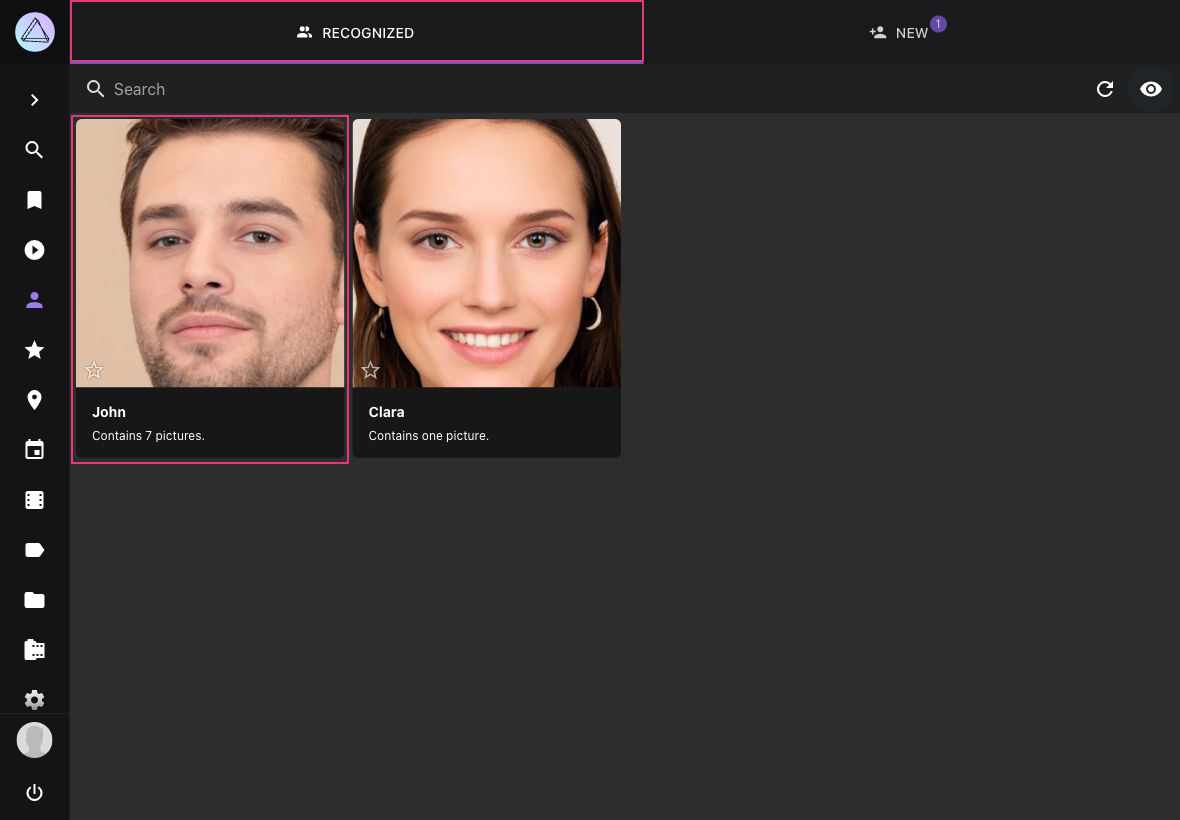Open the Settings gear in sidebar
The image size is (1180, 820).
(35, 700)
